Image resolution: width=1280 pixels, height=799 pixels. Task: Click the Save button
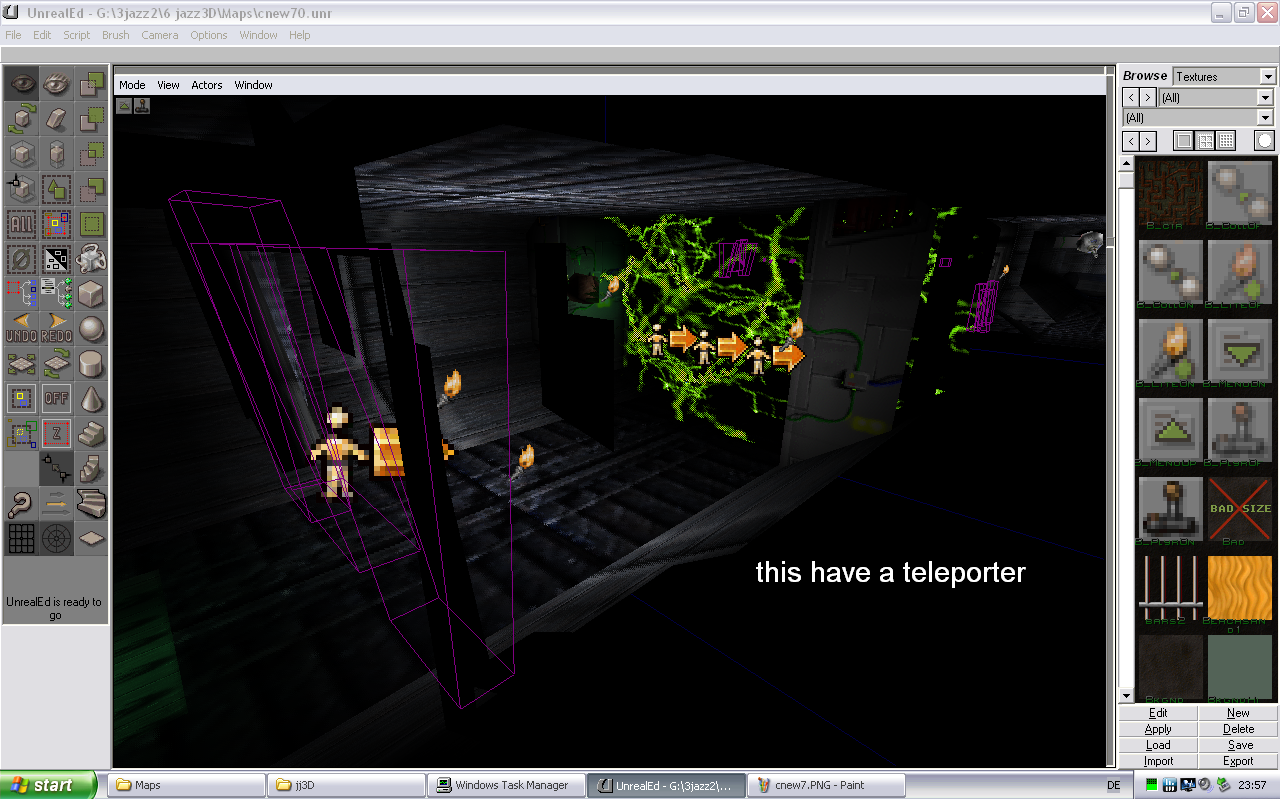coord(1238,745)
